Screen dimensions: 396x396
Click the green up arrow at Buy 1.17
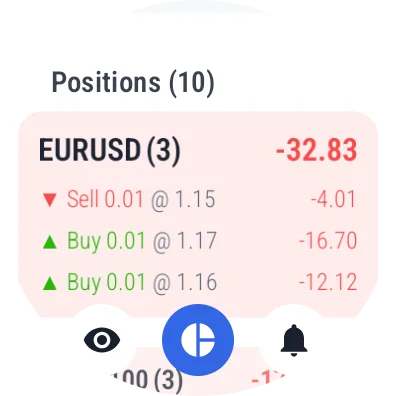tap(50, 242)
